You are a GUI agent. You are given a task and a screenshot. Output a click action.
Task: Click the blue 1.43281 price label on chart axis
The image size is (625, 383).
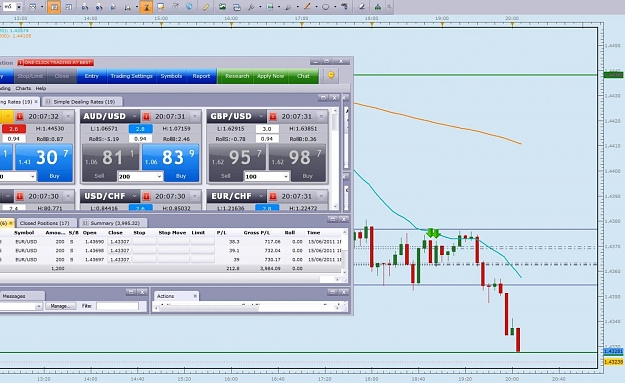point(613,351)
